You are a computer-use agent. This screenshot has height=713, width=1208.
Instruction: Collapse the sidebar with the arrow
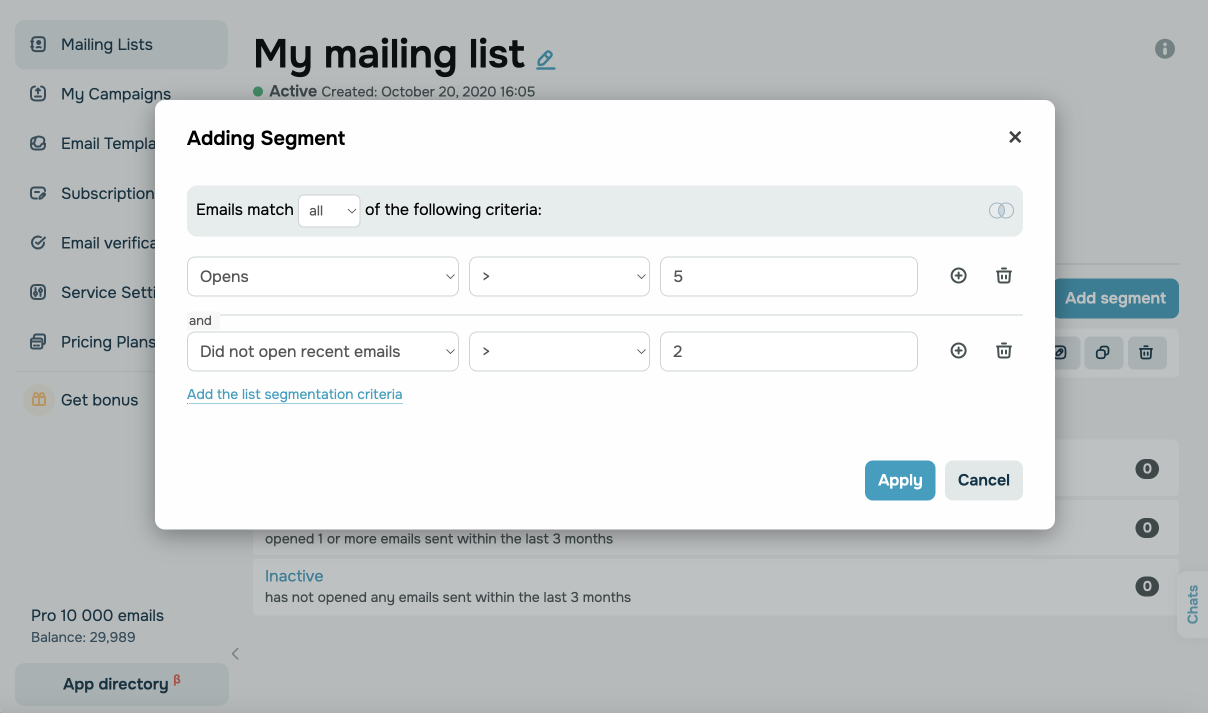point(236,654)
